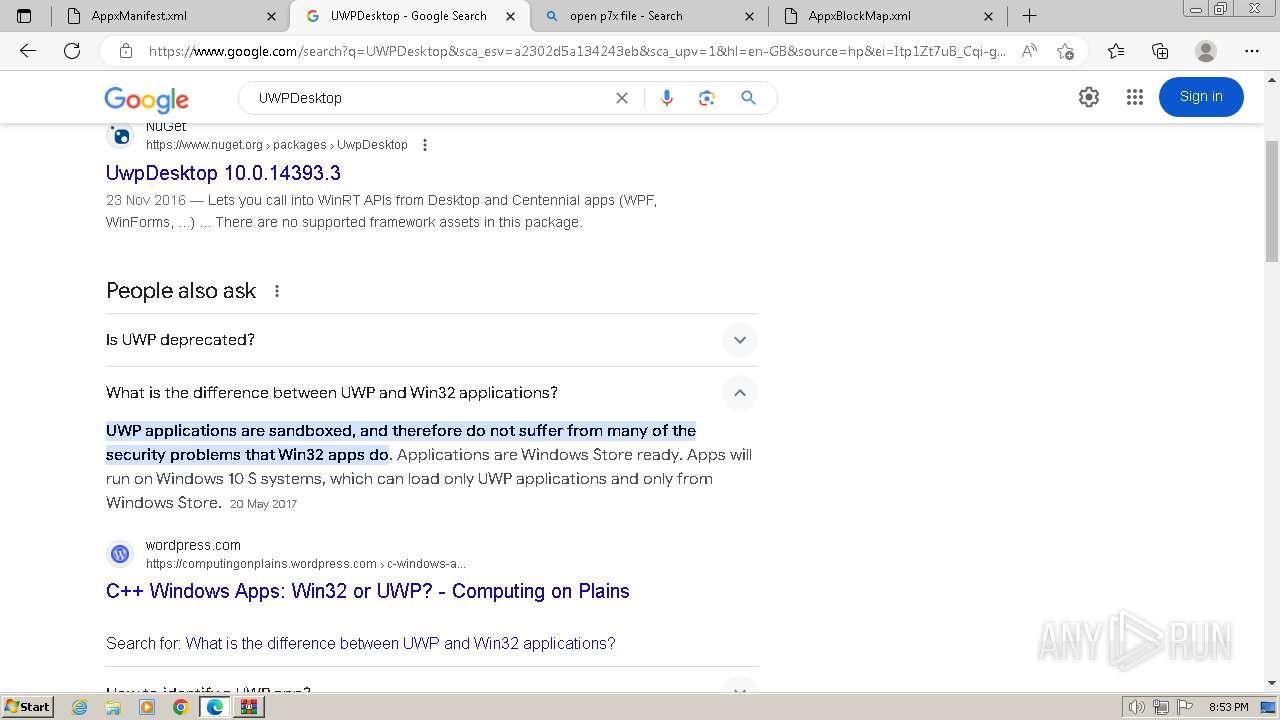Open the clock showing 8:53 PM
This screenshot has height=720, width=1280.
[x=1228, y=707]
